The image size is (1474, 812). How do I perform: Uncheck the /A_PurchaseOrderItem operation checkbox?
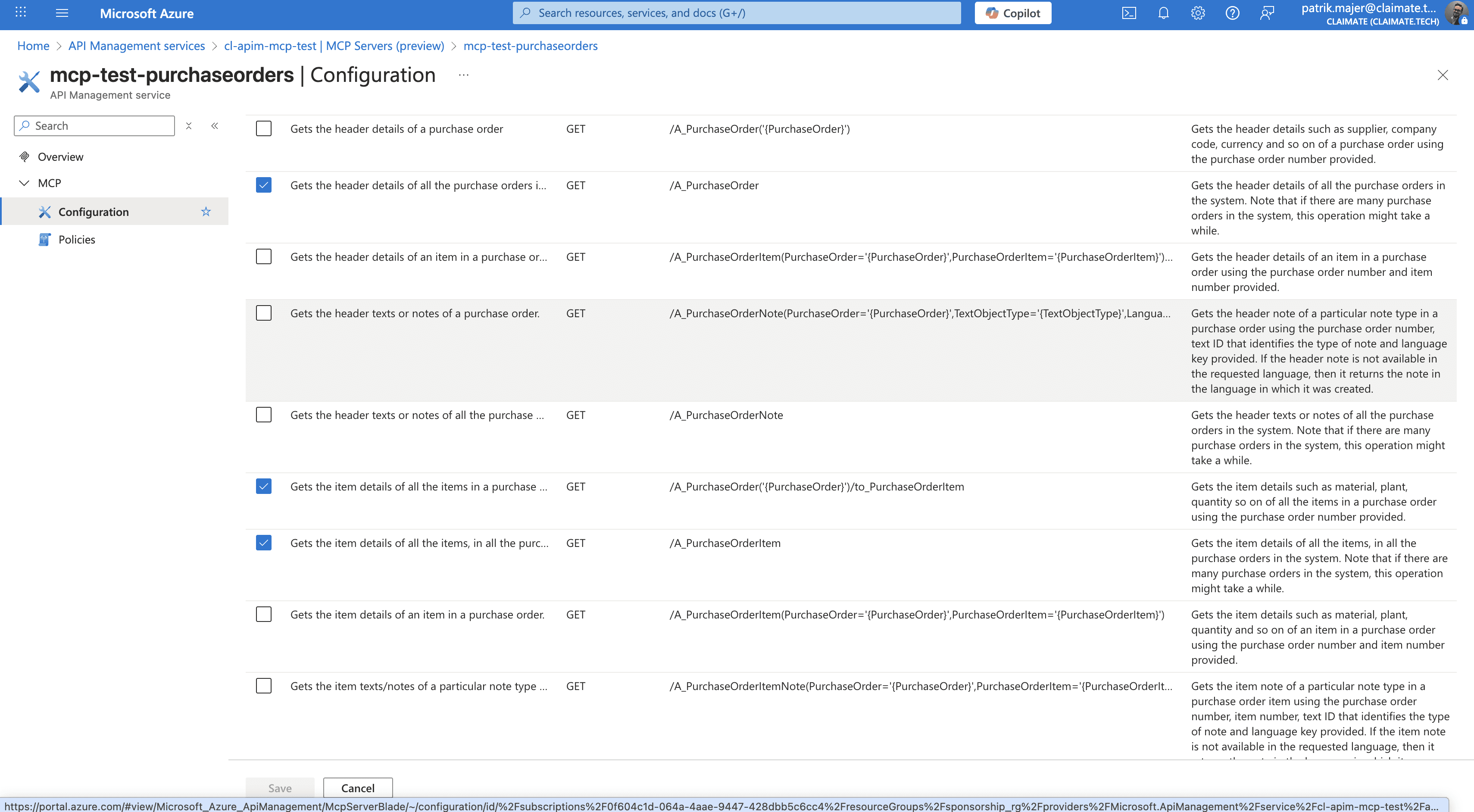[264, 543]
